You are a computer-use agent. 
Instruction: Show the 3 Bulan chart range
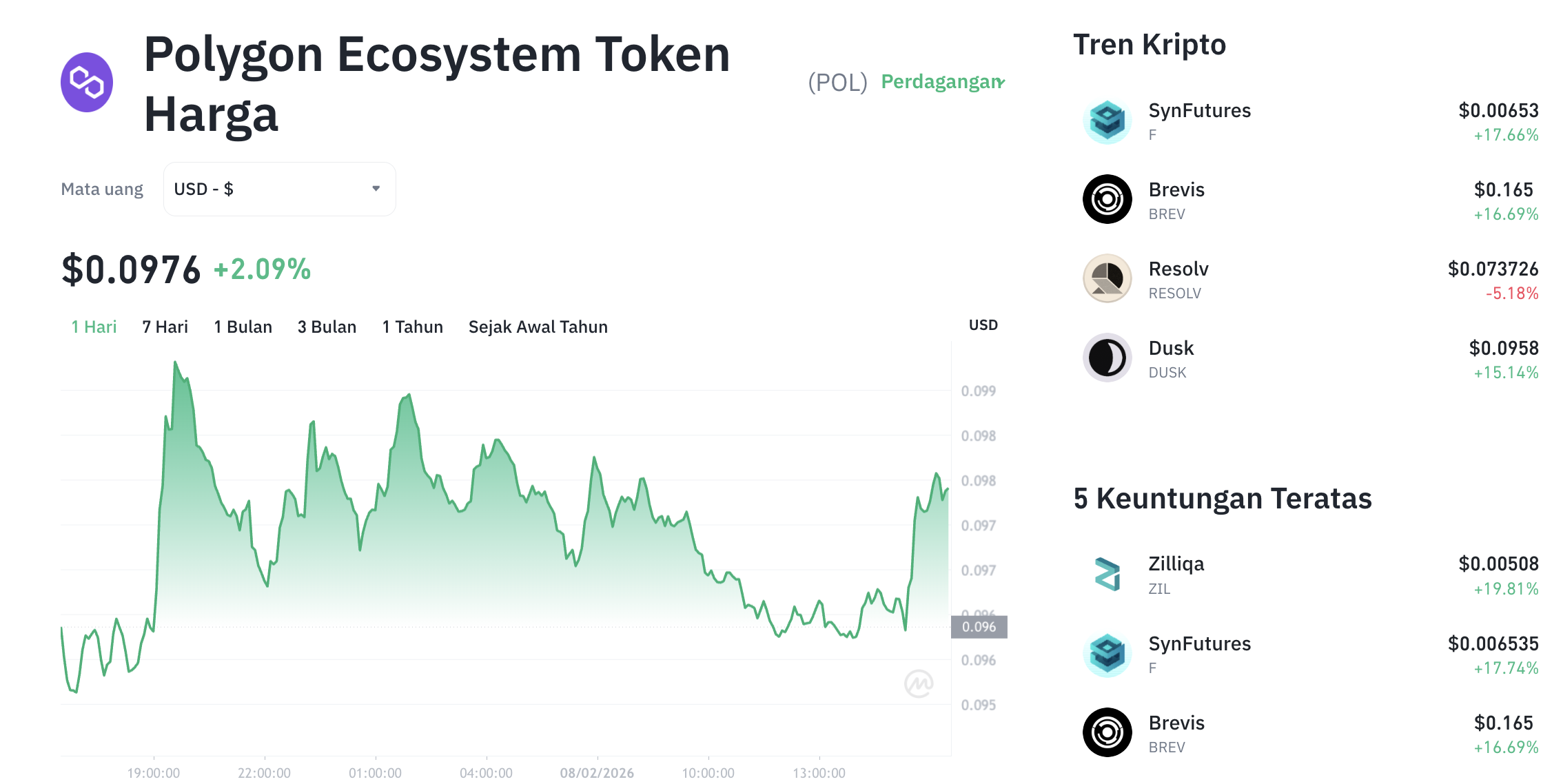pos(327,327)
